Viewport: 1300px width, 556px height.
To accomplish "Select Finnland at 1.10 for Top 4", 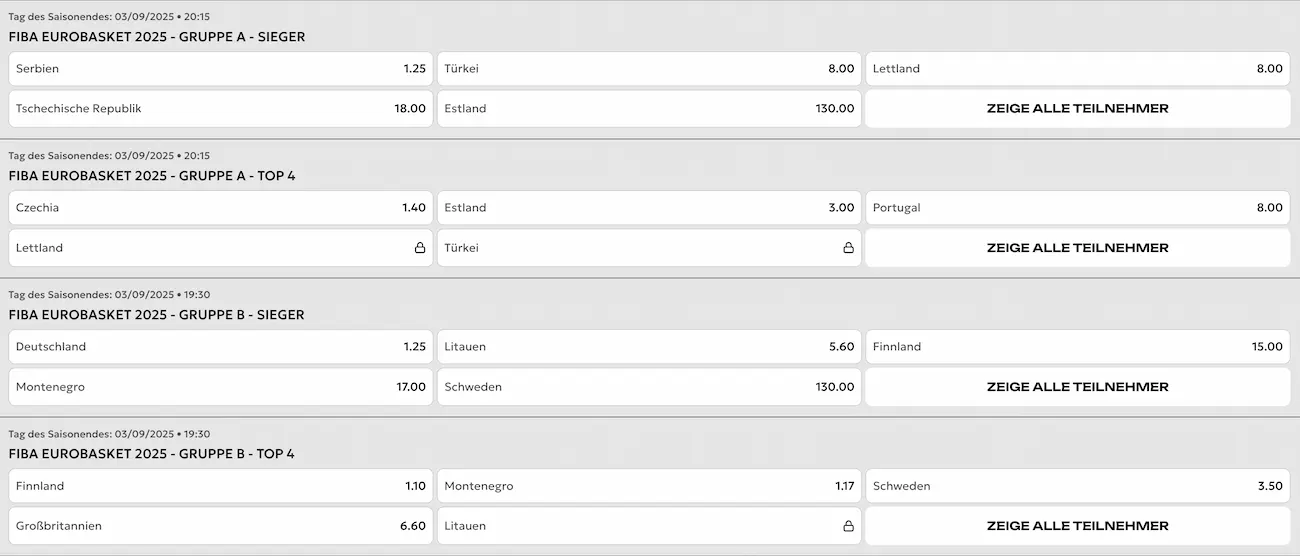I will [221, 486].
